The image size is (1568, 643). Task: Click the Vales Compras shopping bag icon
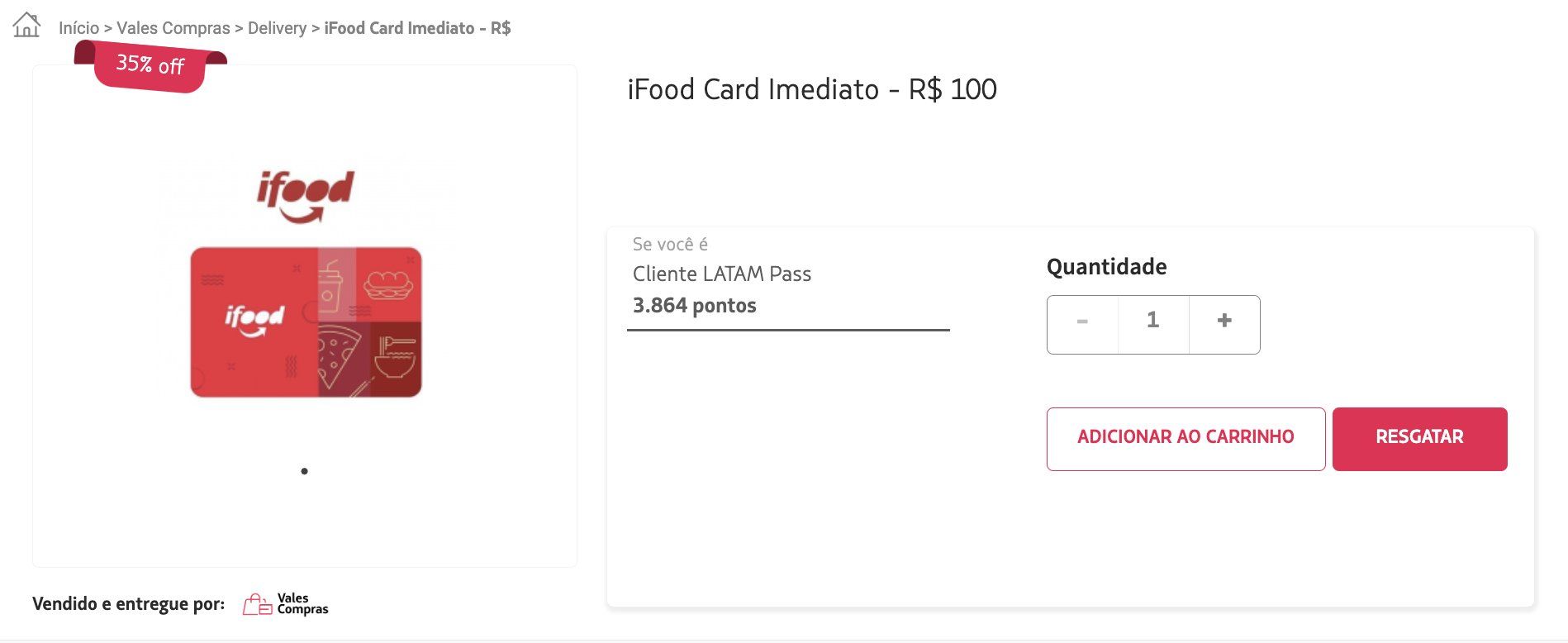pyautogui.click(x=257, y=605)
